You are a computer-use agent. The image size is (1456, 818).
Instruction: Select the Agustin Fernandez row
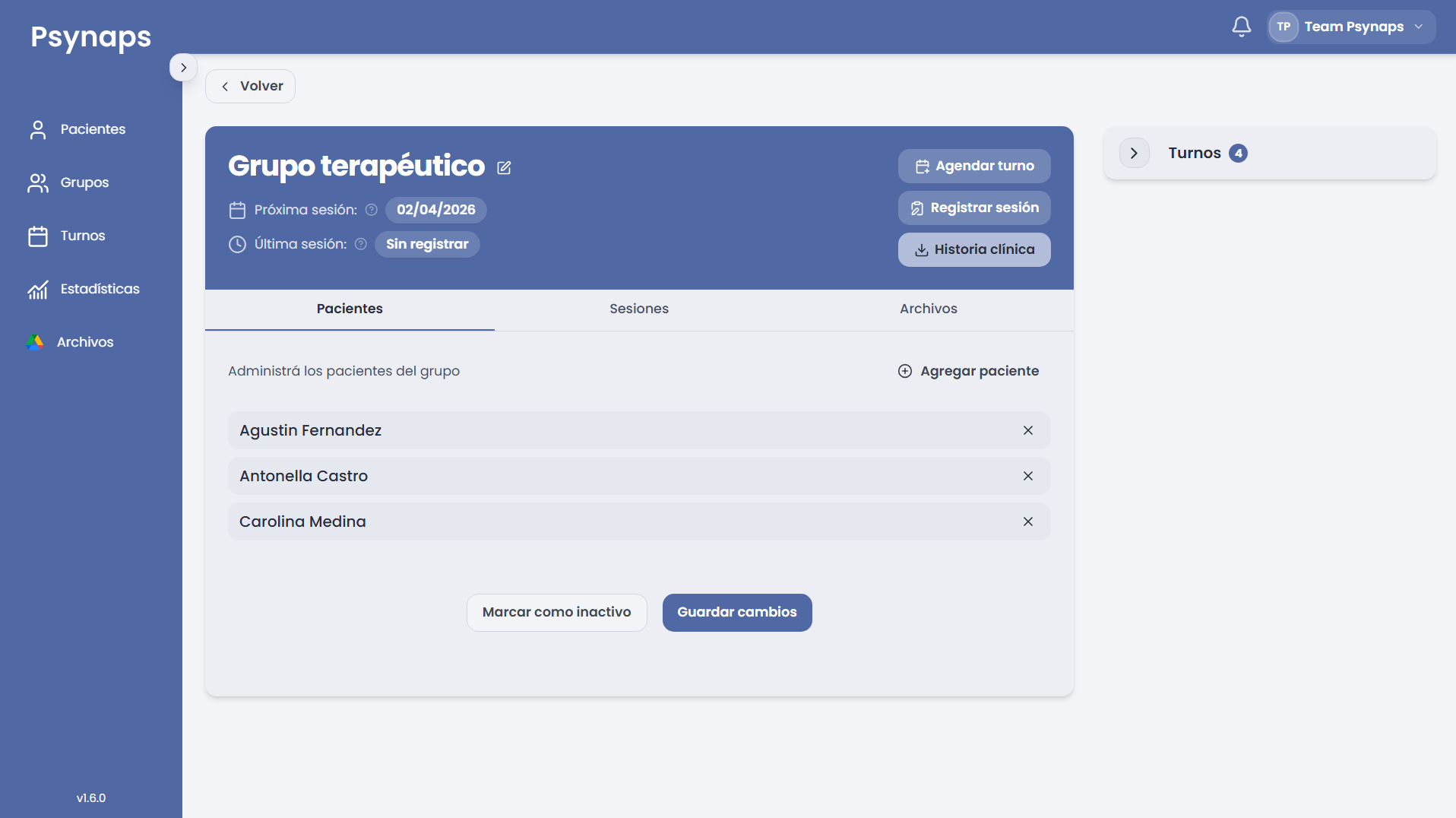click(639, 430)
